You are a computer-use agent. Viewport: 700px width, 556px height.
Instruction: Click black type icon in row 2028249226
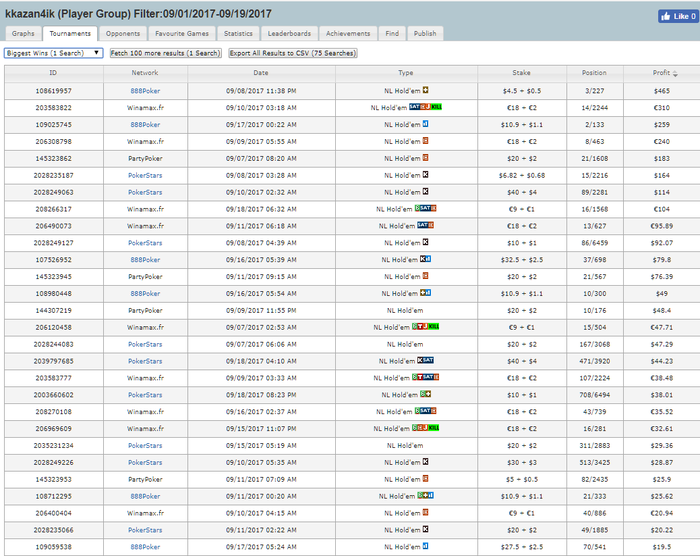click(x=425, y=462)
